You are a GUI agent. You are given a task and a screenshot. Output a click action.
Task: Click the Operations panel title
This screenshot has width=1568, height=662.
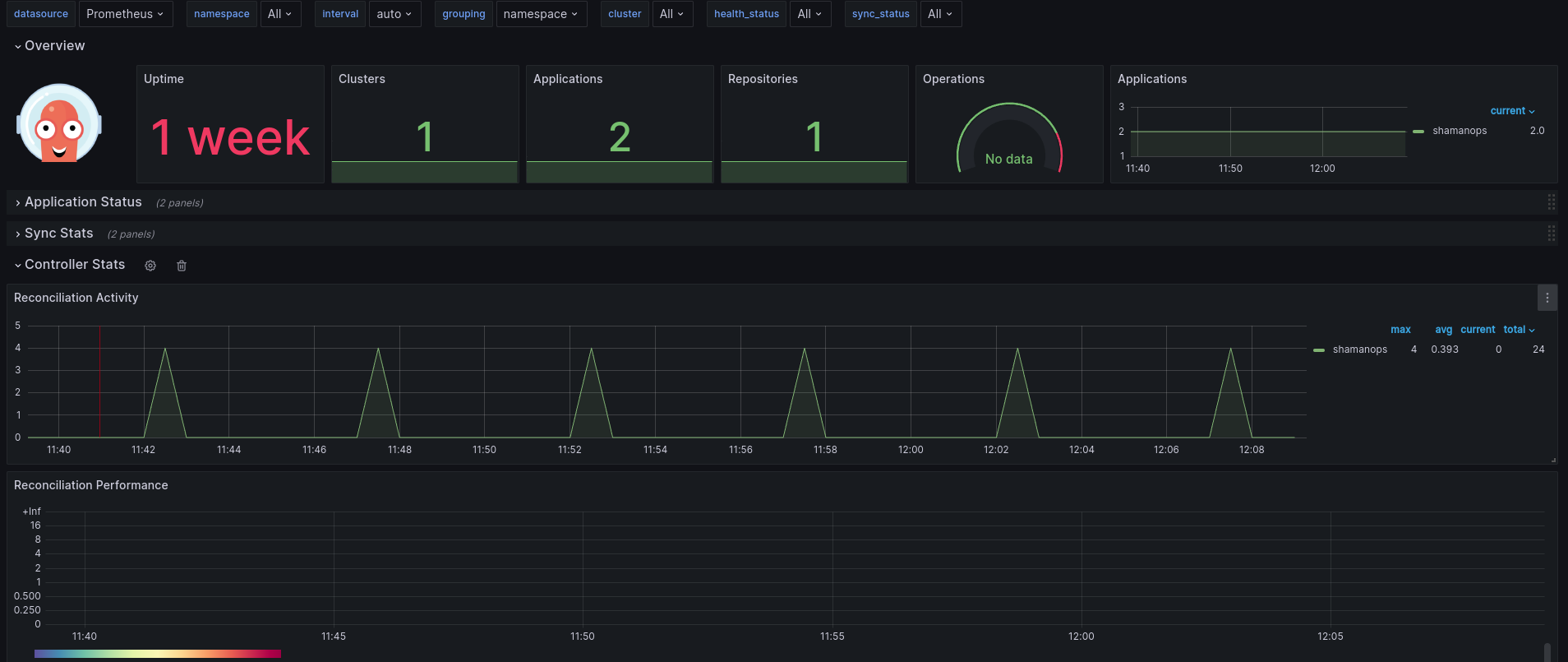pyautogui.click(x=953, y=79)
